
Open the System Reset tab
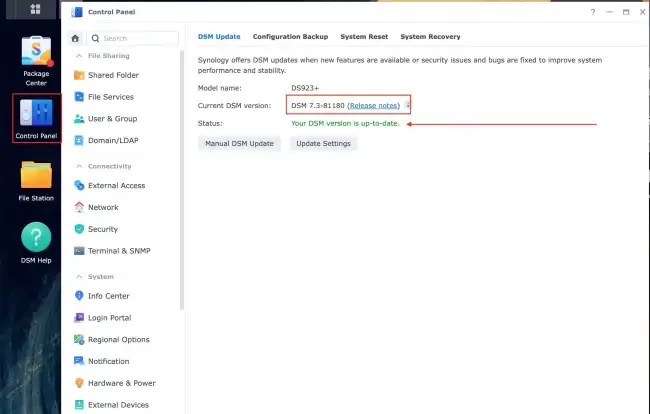click(364, 36)
